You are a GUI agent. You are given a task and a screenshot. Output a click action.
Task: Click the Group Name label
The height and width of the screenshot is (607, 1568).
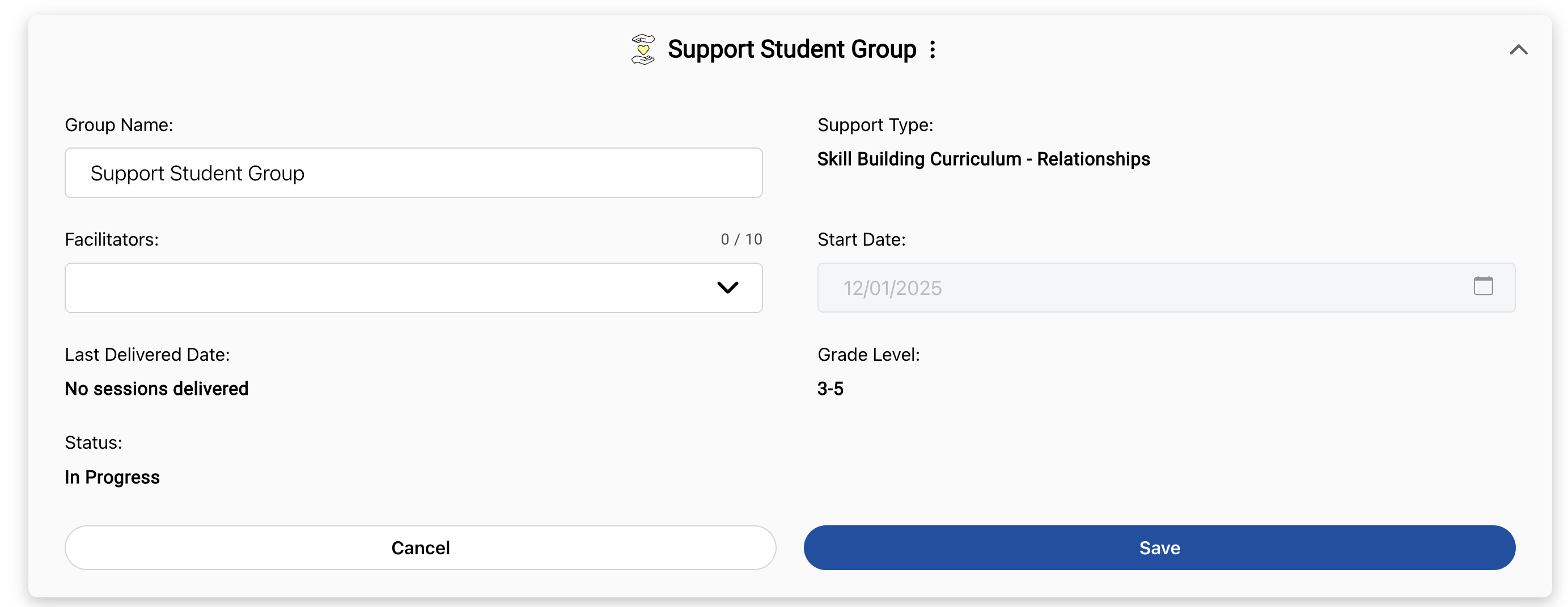pyautogui.click(x=119, y=125)
